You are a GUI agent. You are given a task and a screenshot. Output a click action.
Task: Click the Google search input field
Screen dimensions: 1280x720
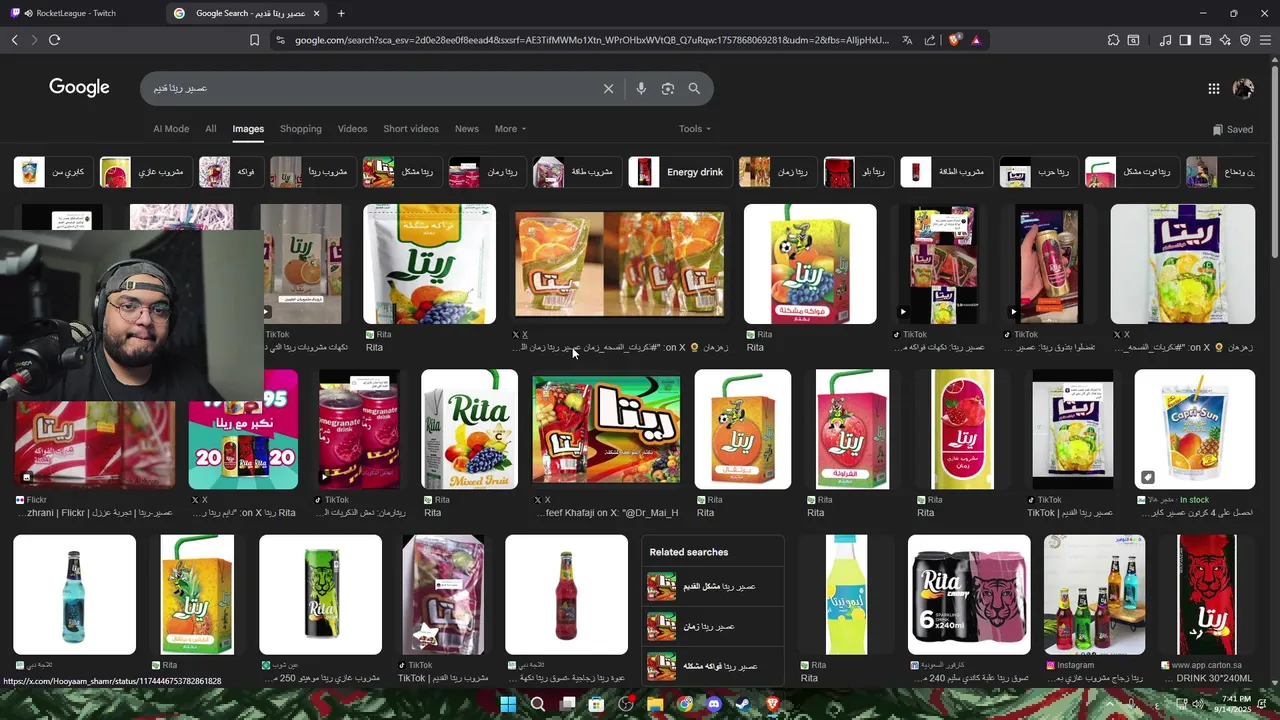[x=370, y=88]
